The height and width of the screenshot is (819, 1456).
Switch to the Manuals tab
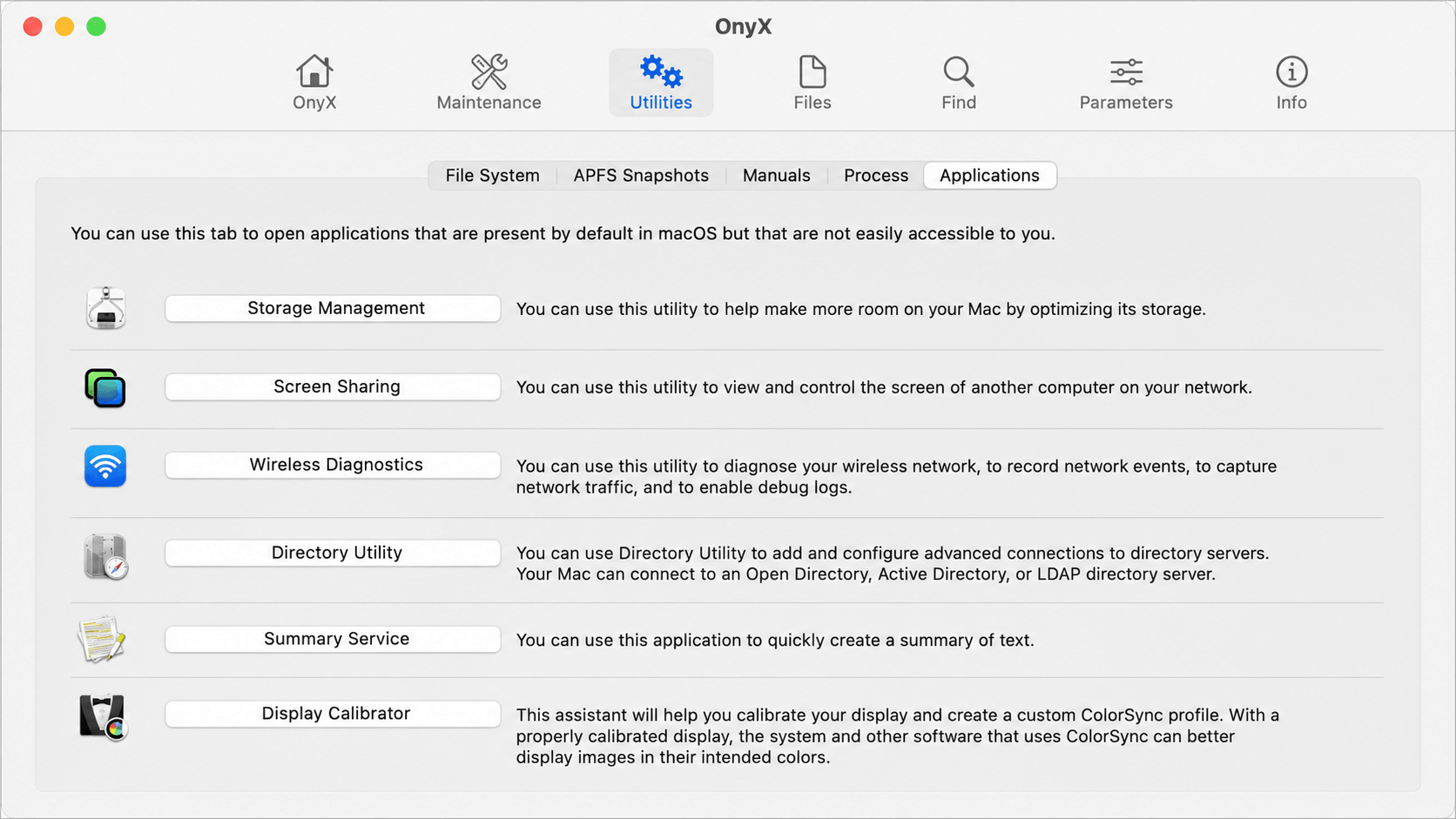(x=777, y=176)
